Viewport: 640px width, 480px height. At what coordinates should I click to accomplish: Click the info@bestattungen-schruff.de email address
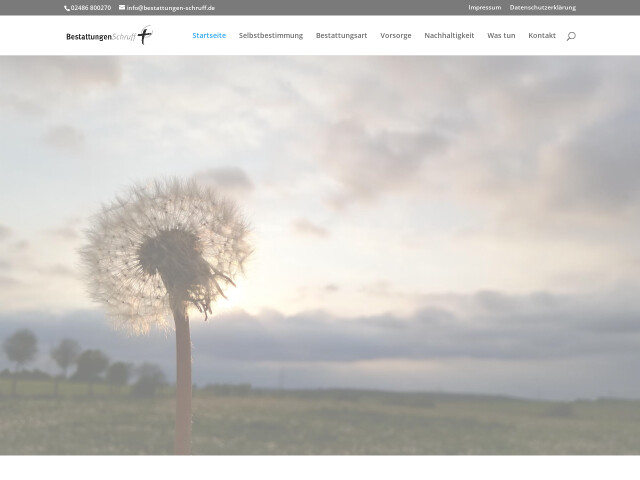click(x=171, y=8)
